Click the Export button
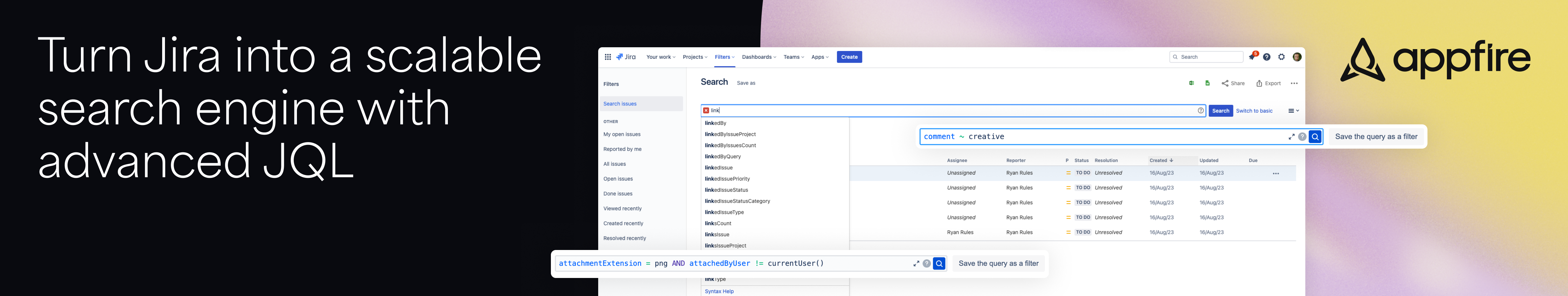Viewport: 1568px width, 296px height. 1268,83
